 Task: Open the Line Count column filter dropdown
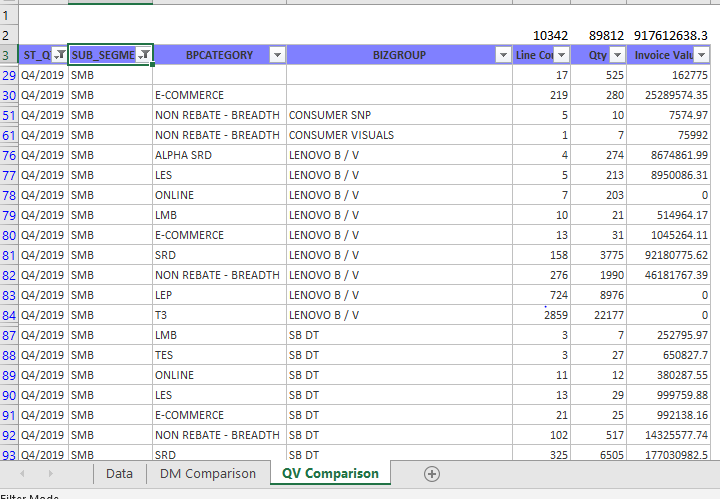point(562,55)
